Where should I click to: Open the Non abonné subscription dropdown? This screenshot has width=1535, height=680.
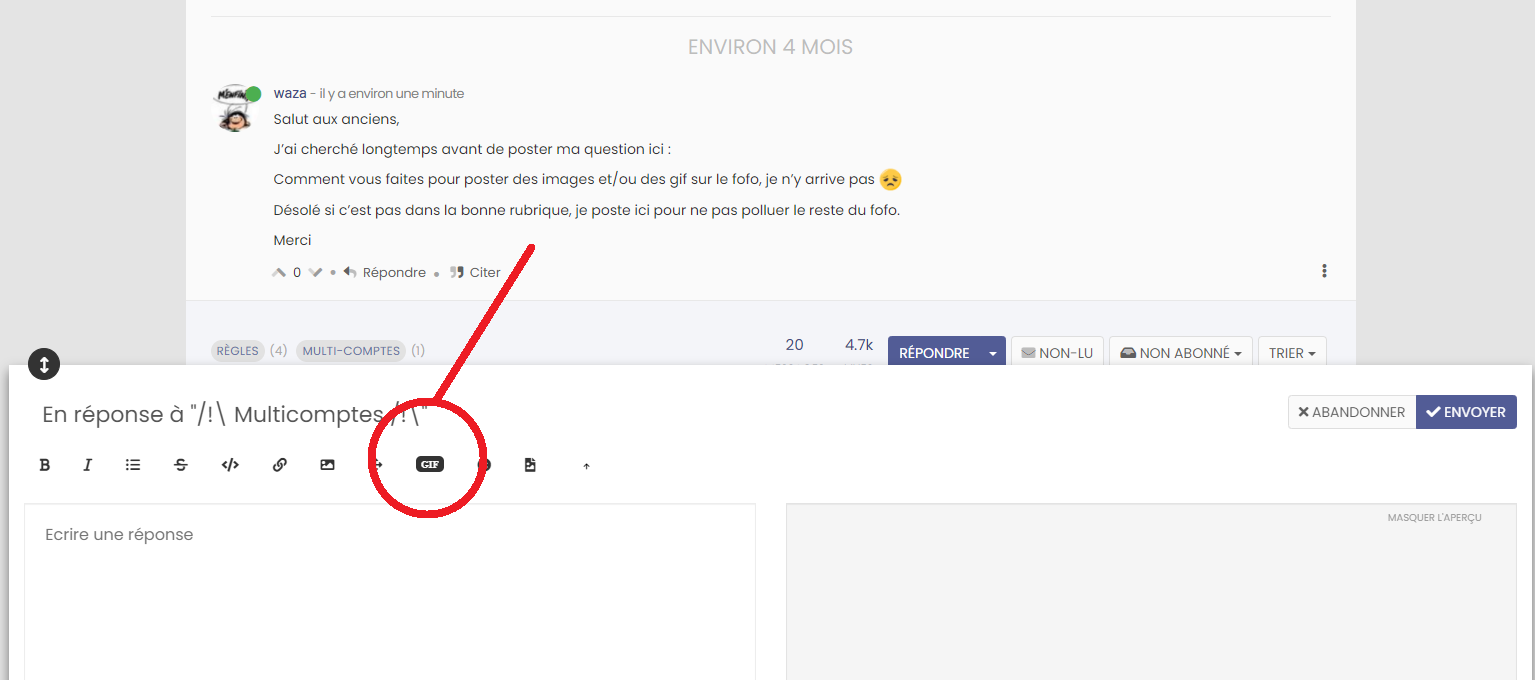(1180, 353)
